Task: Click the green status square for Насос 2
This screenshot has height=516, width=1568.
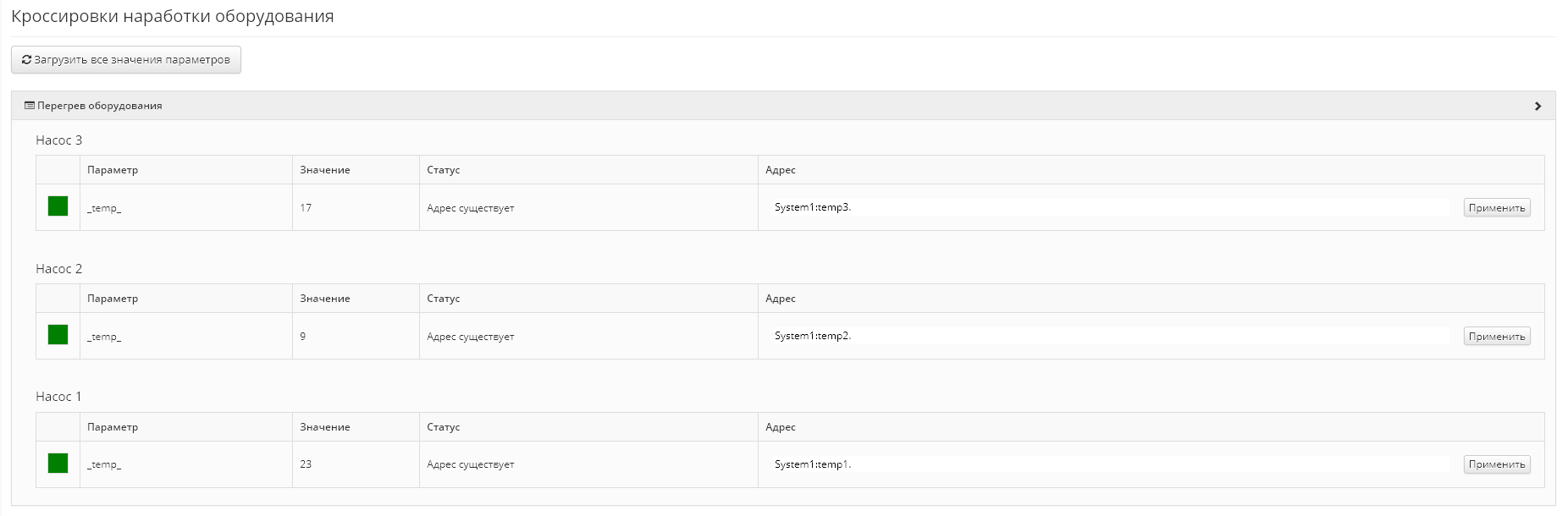Action: (x=58, y=335)
